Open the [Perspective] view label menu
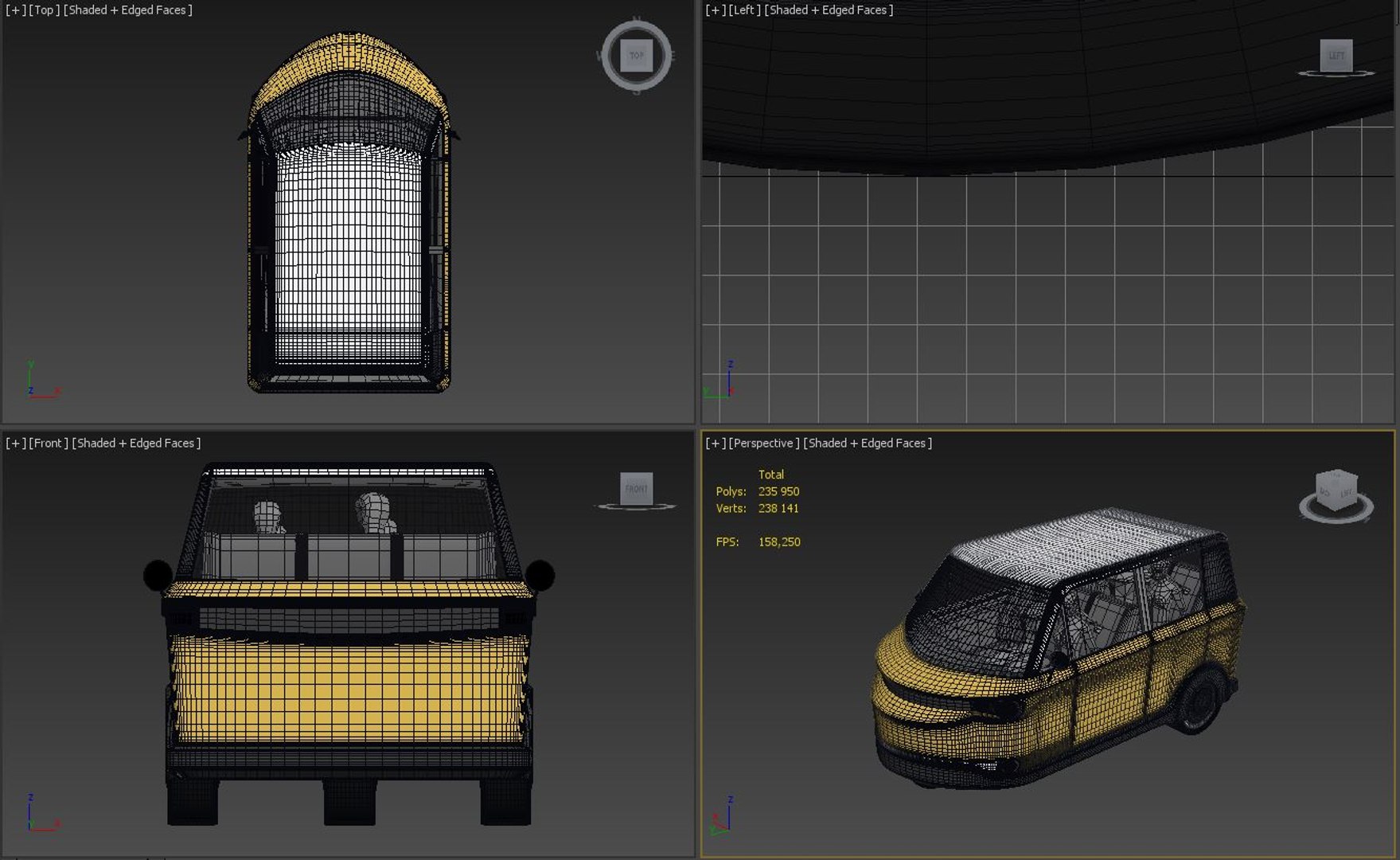This screenshot has height=860, width=1400. pyautogui.click(x=764, y=443)
